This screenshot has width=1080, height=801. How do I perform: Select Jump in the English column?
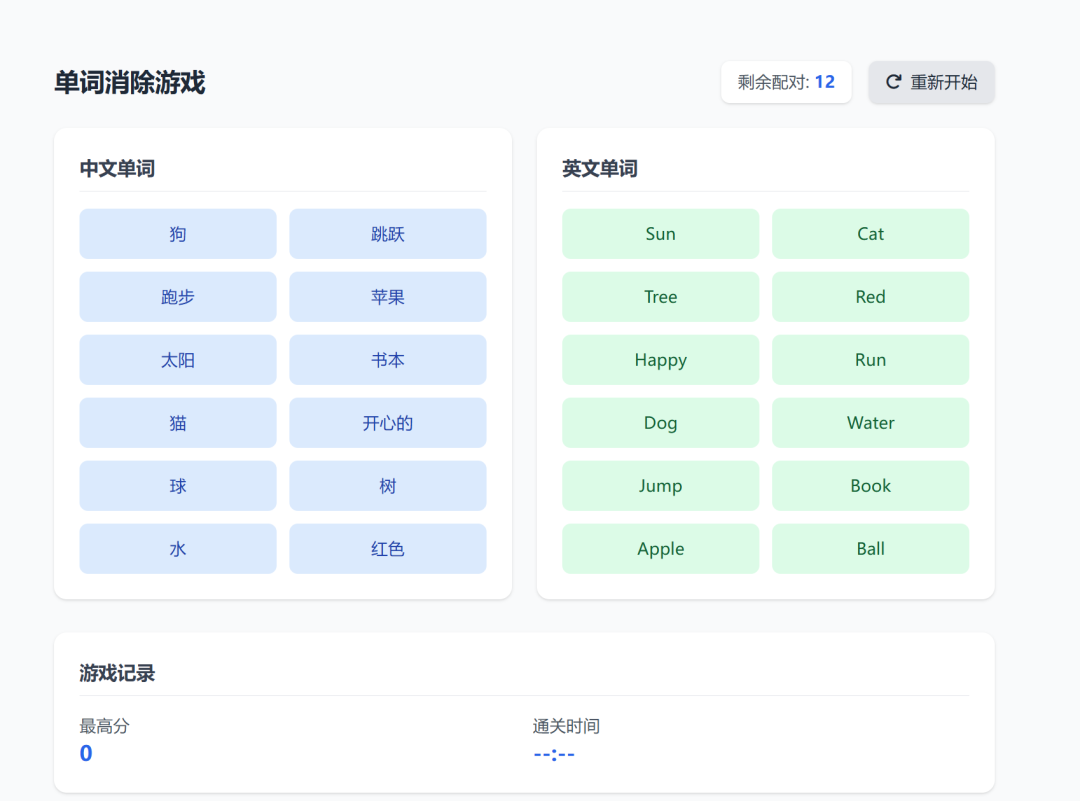(660, 485)
